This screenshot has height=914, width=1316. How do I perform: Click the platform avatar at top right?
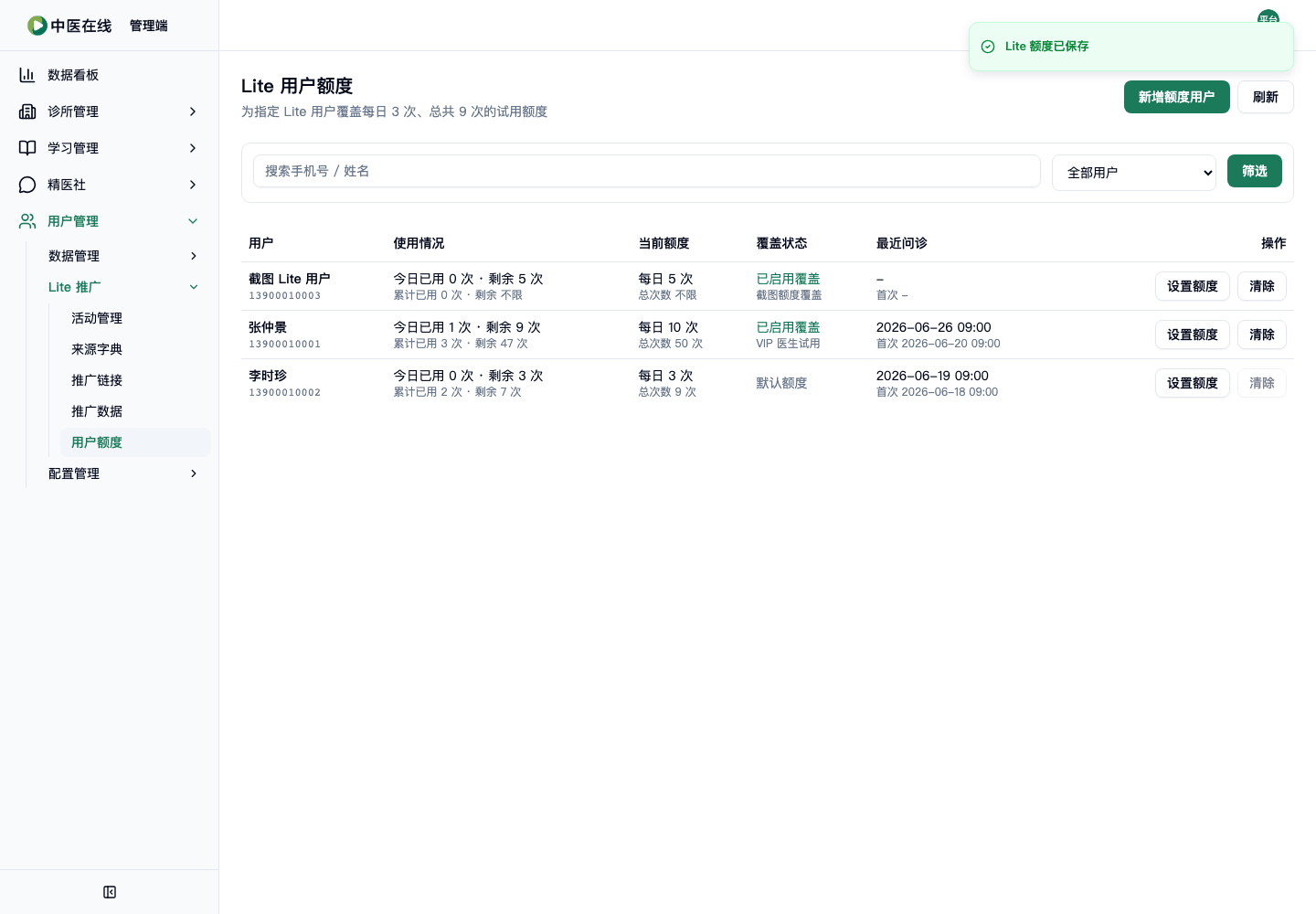coord(1268,16)
